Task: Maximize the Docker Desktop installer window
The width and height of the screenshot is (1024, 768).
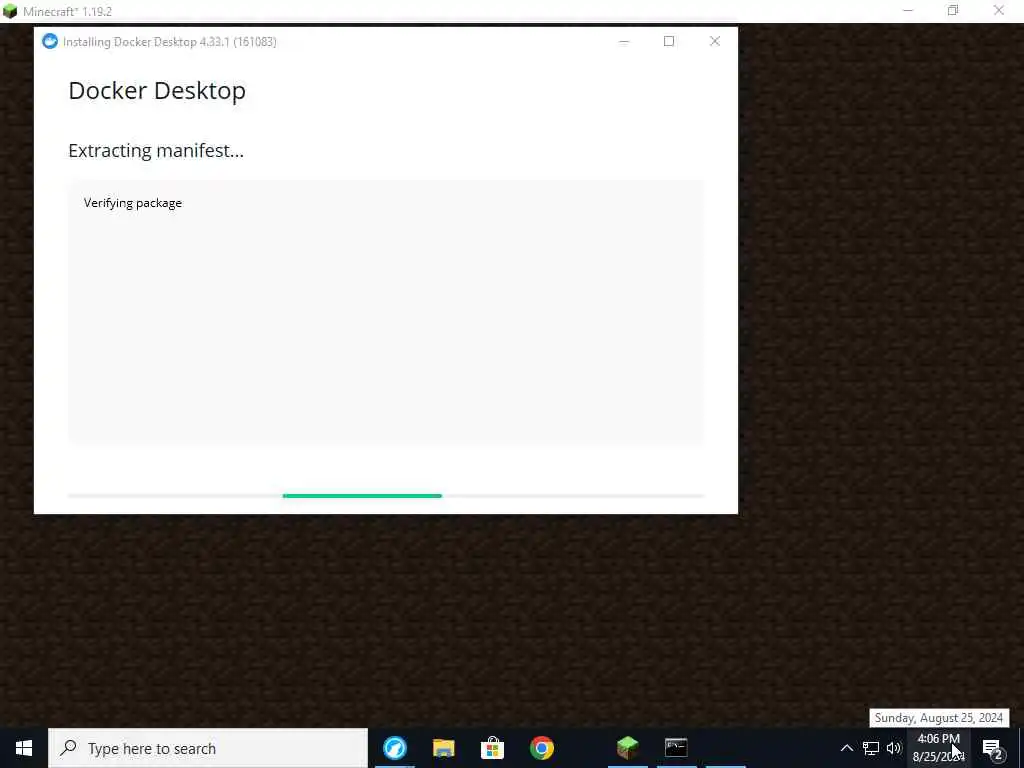Action: (669, 41)
